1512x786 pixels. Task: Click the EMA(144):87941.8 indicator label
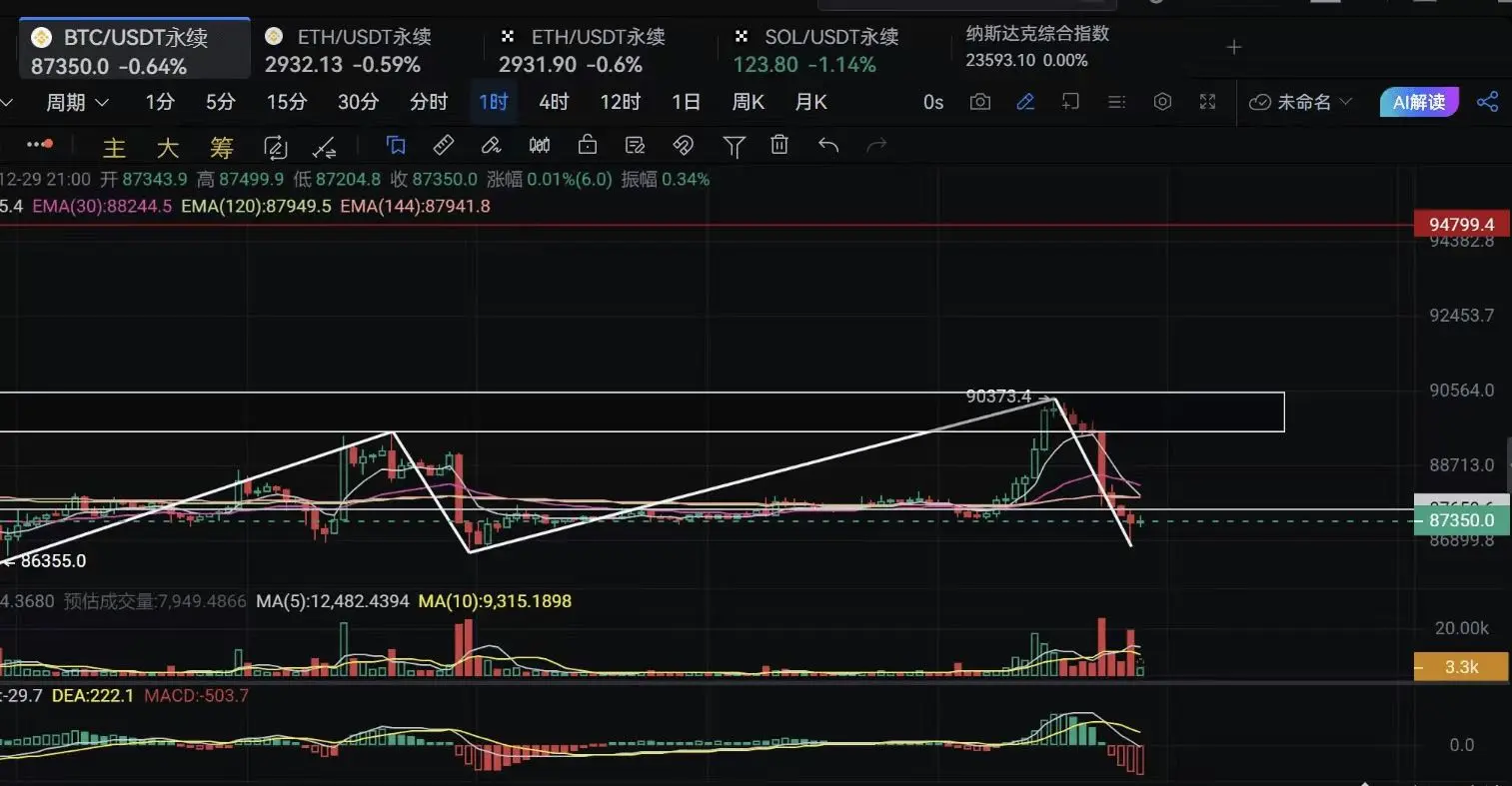(x=415, y=207)
